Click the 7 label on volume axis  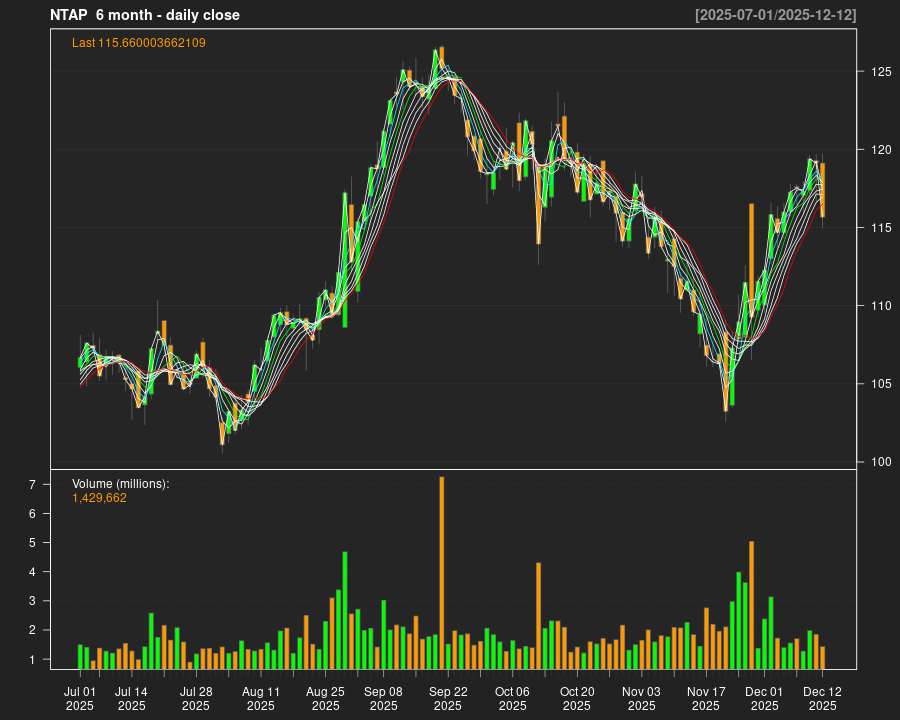coord(60,485)
